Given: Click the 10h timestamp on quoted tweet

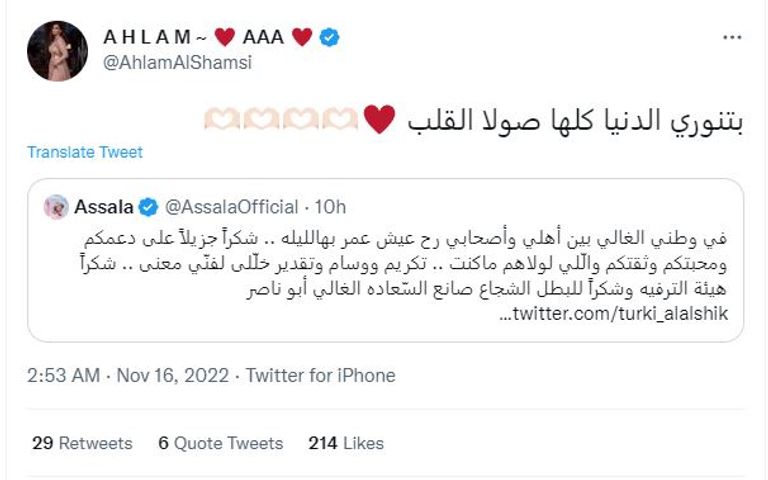Looking at the screenshot, I should 328,207.
